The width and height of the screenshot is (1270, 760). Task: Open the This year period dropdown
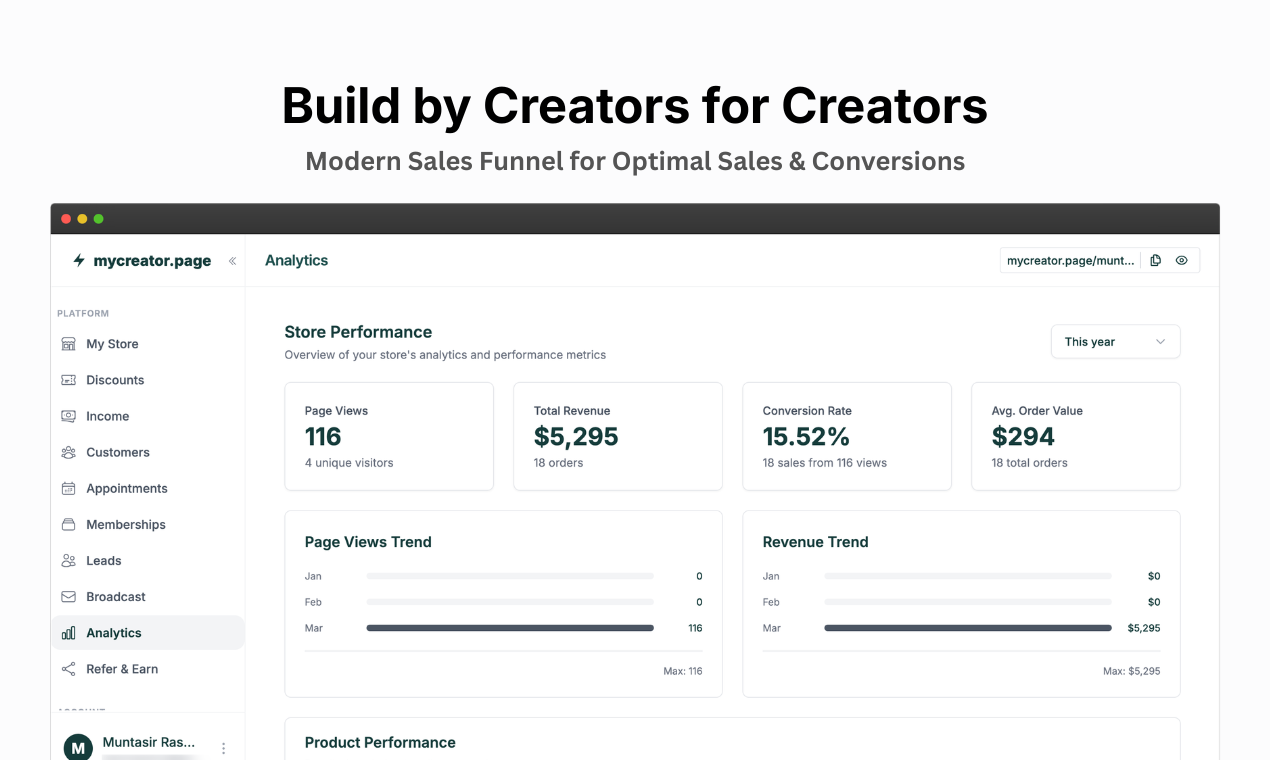click(1115, 342)
